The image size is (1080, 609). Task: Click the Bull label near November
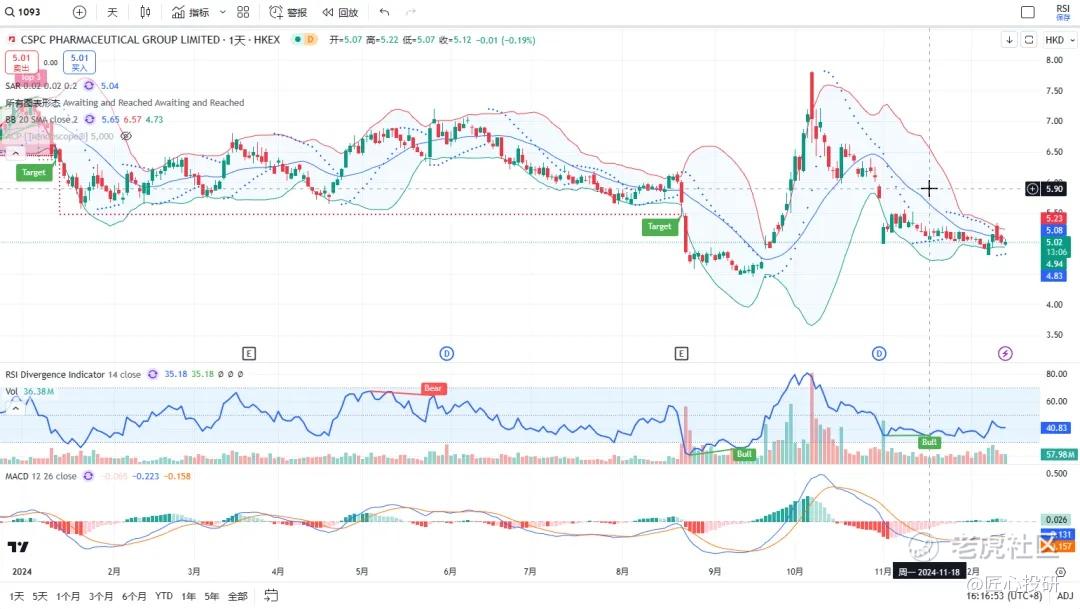(x=929, y=442)
